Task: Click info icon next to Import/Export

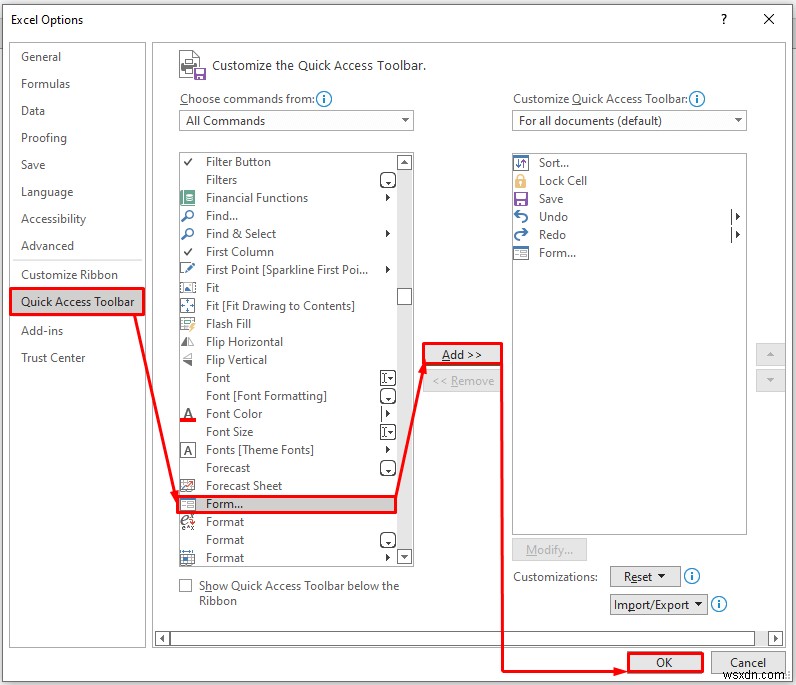Action: (719, 604)
